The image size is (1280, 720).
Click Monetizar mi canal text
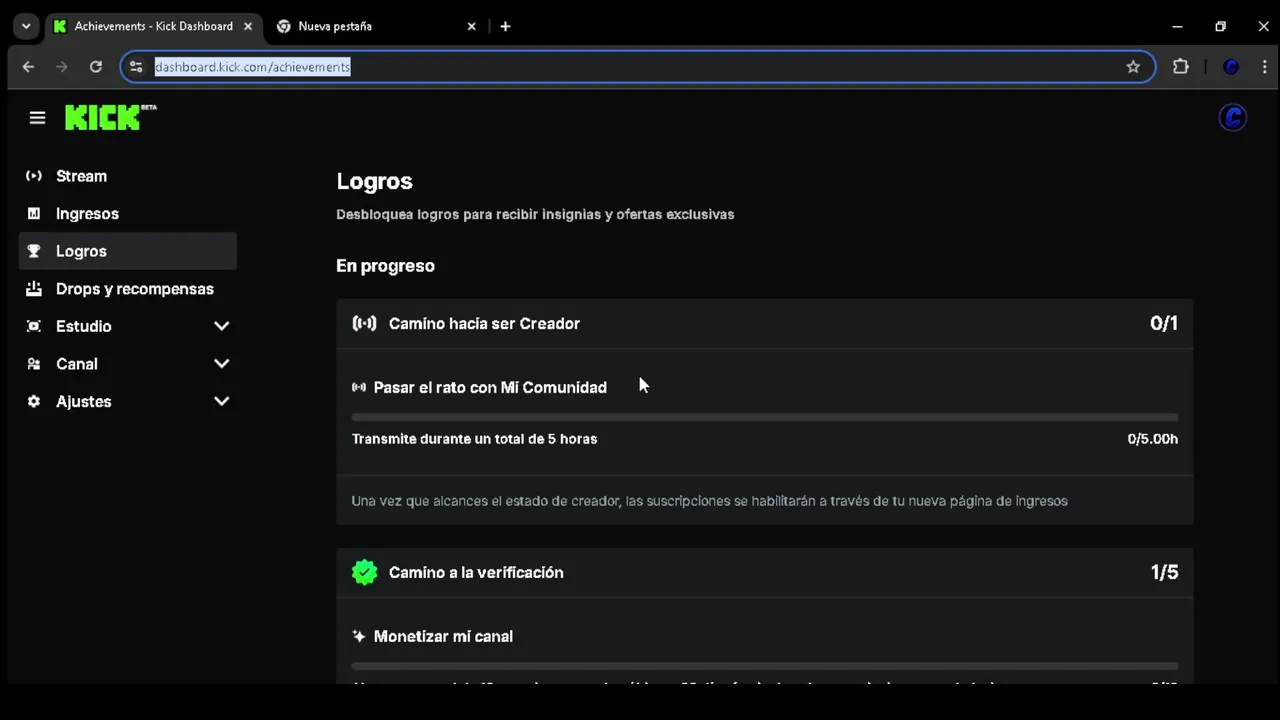[x=443, y=636]
